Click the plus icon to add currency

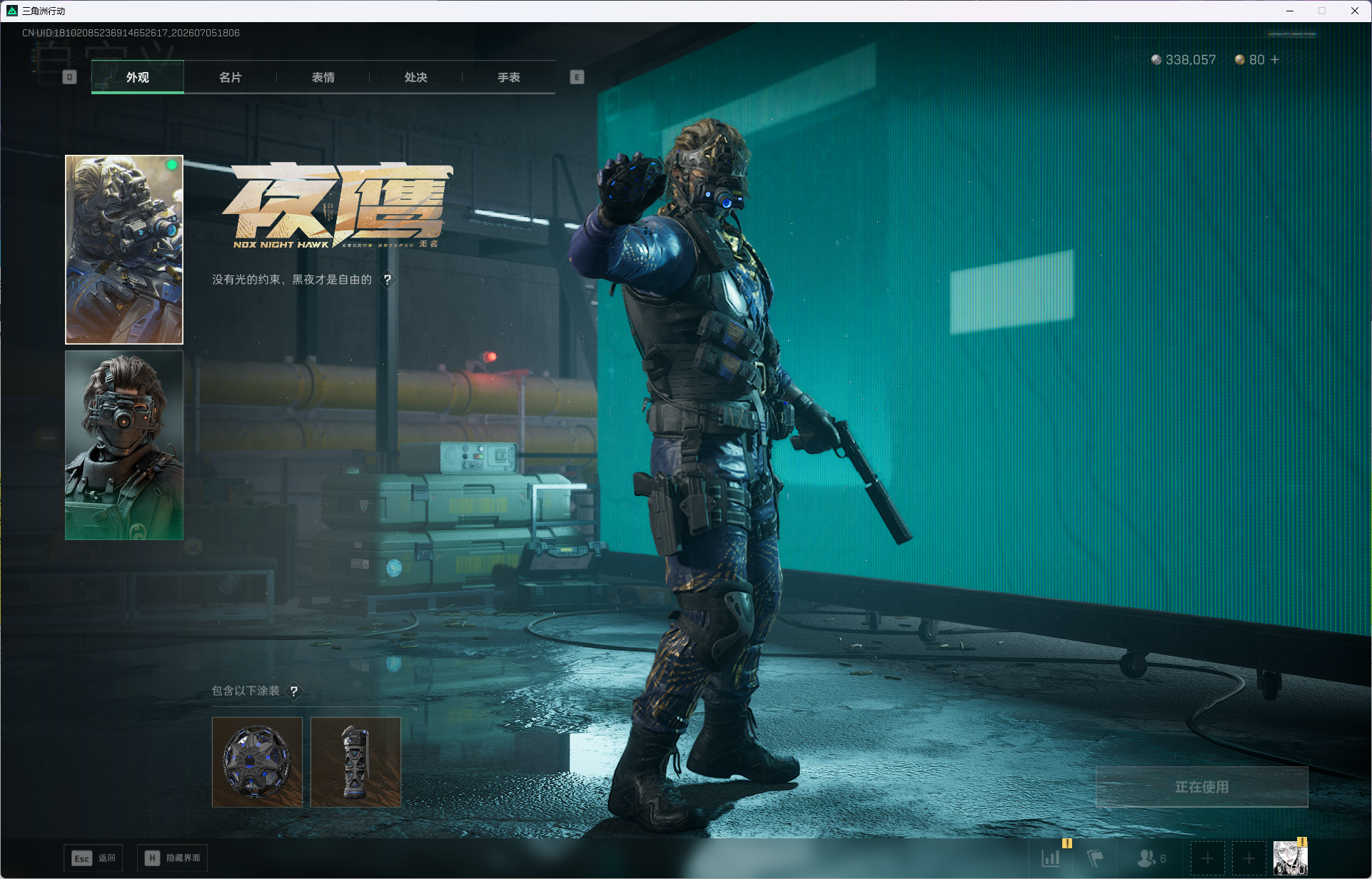[1275, 60]
